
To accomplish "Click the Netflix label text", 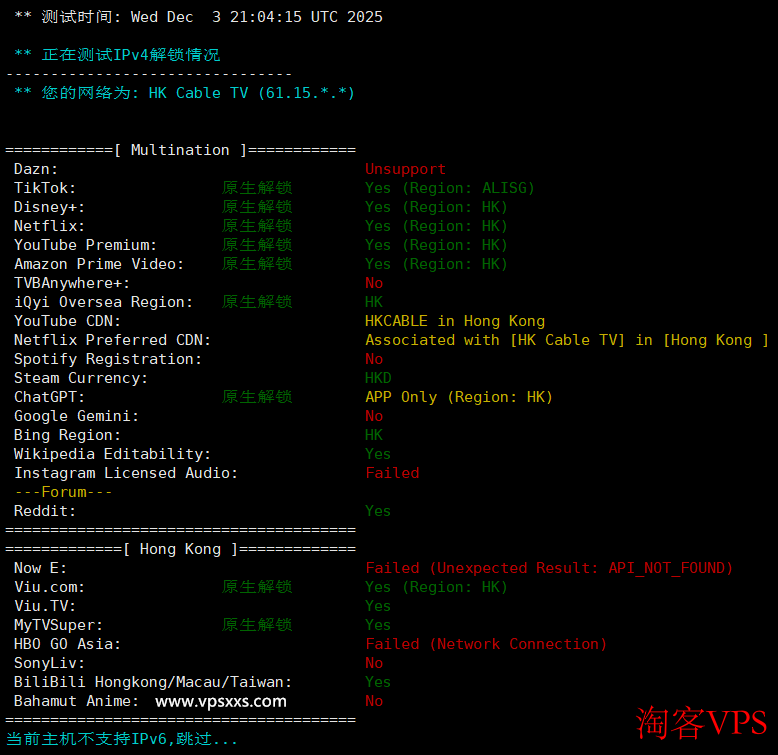I will tap(49, 226).
